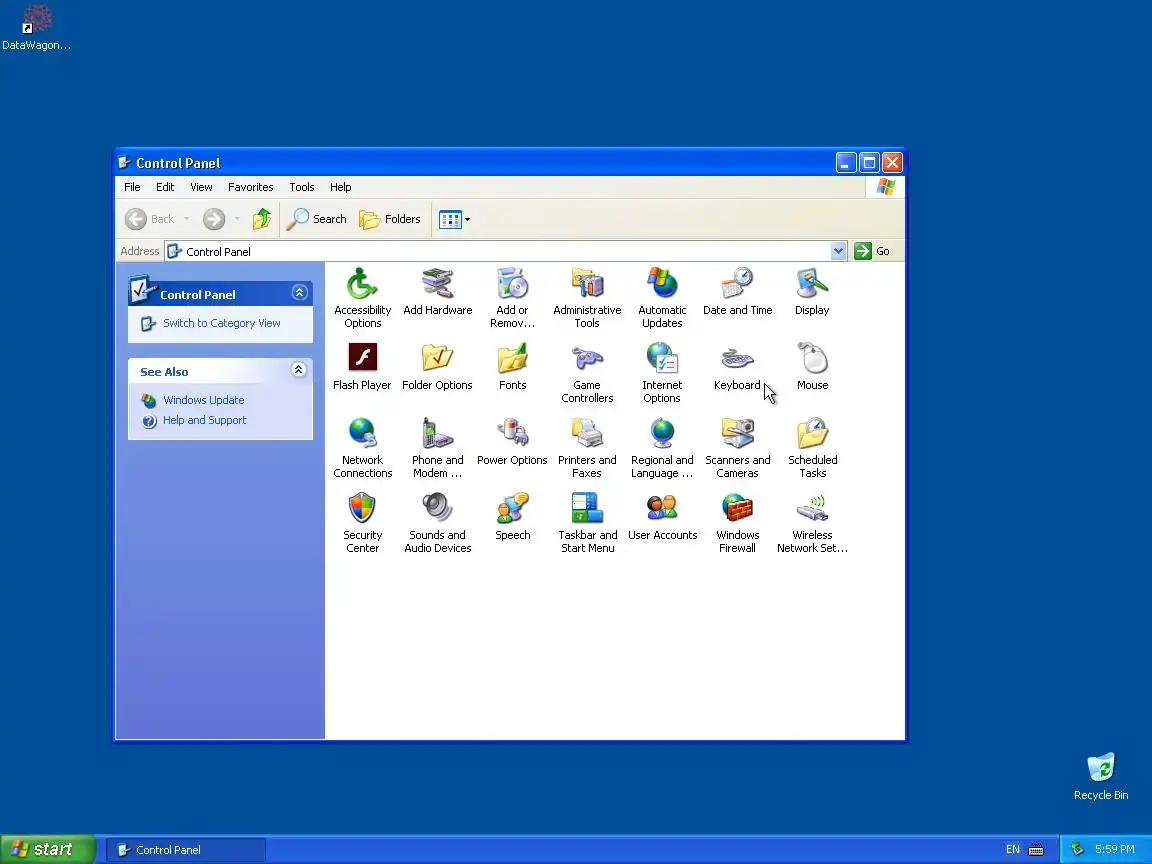This screenshot has height=864, width=1152.
Task: Maximize the Control Panel window
Action: 869,162
